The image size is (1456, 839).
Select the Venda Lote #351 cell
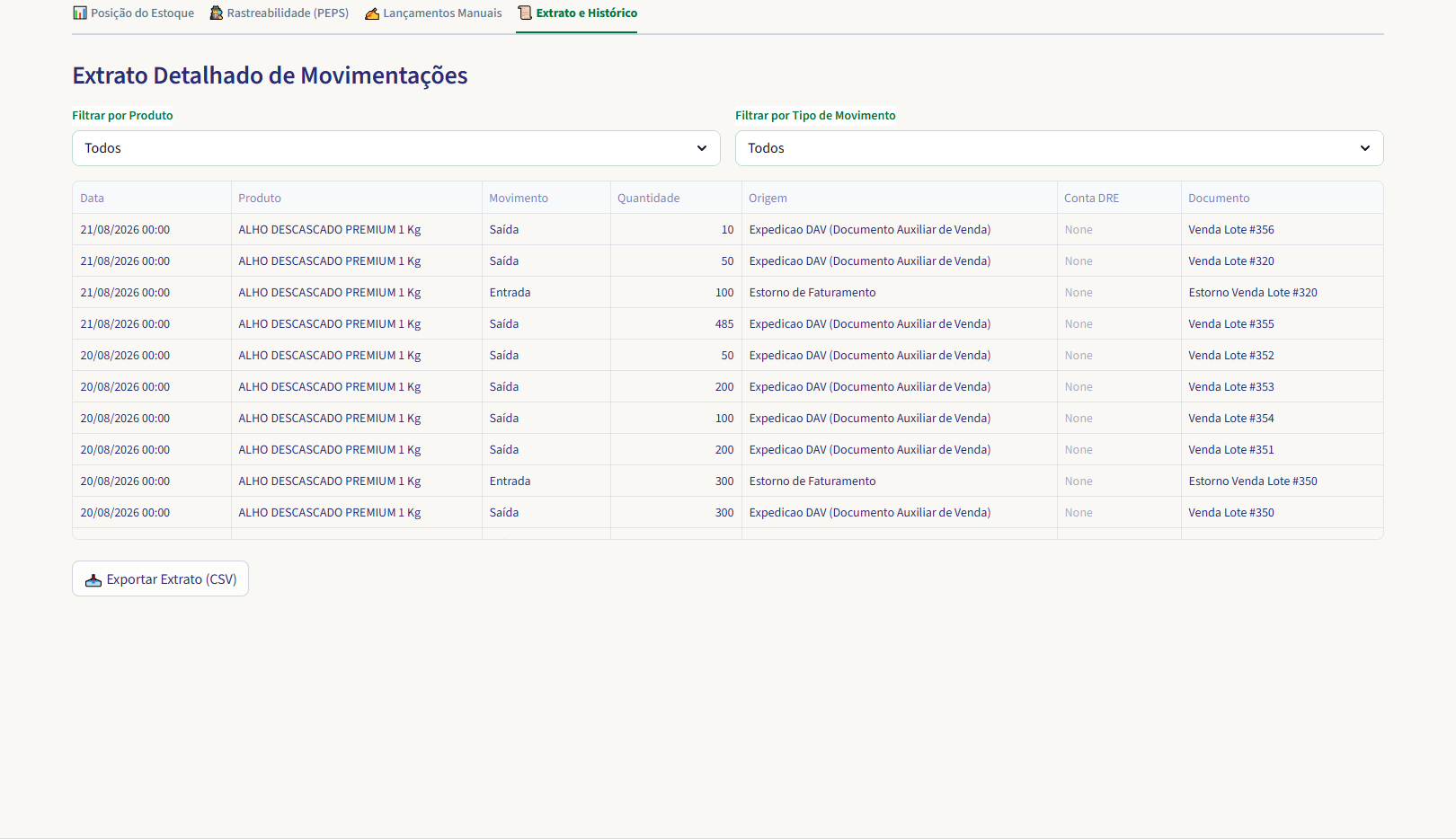1283,449
